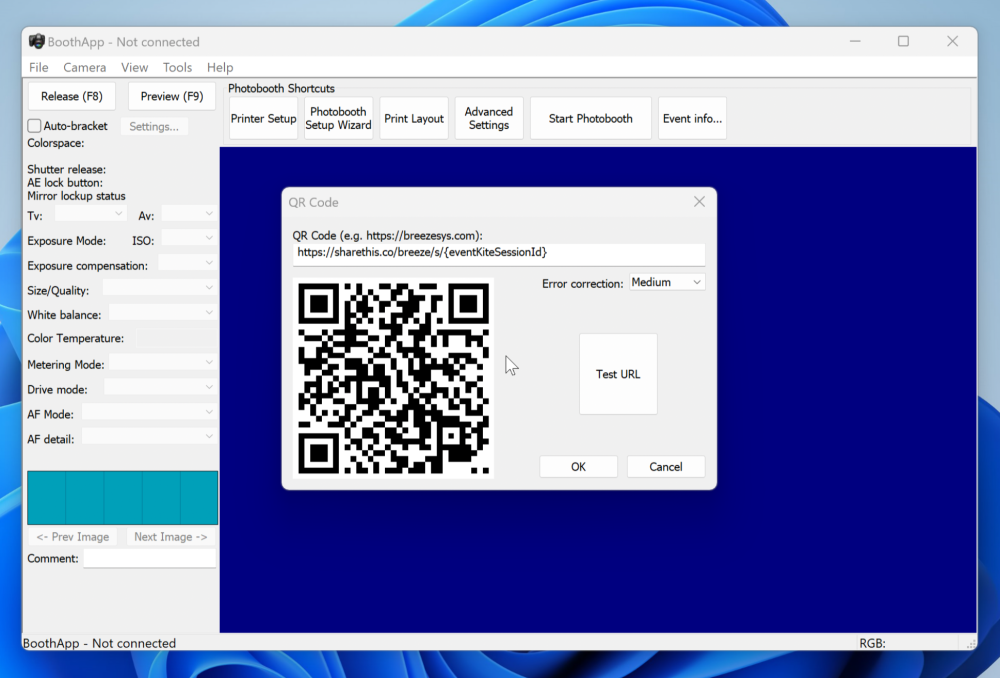The height and width of the screenshot is (678, 1000).
Task: Expand the Metering Mode dropdown
Action: (163, 363)
